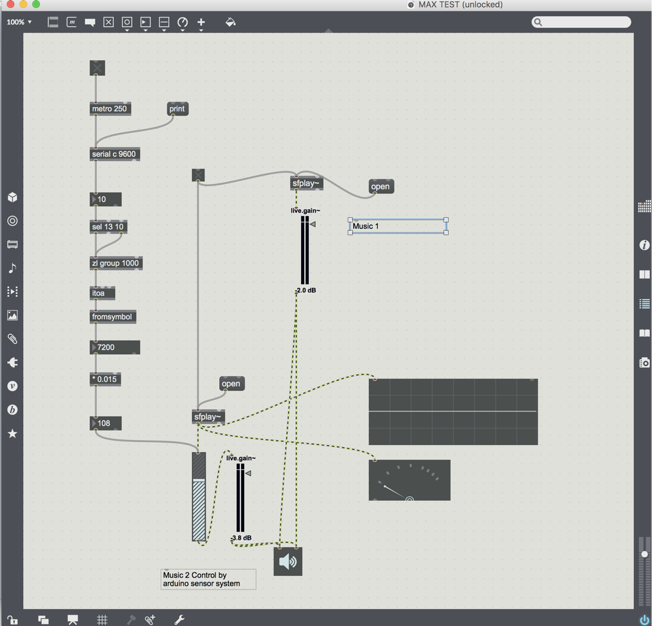Select the * 0.015 multiply object
The width and height of the screenshot is (652, 626).
[x=105, y=379]
